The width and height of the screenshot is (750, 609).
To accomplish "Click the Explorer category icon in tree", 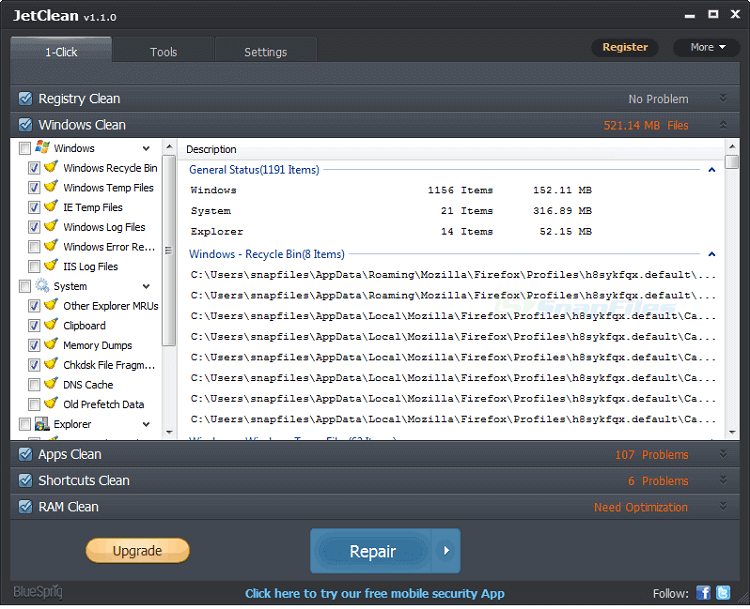I will point(43,424).
